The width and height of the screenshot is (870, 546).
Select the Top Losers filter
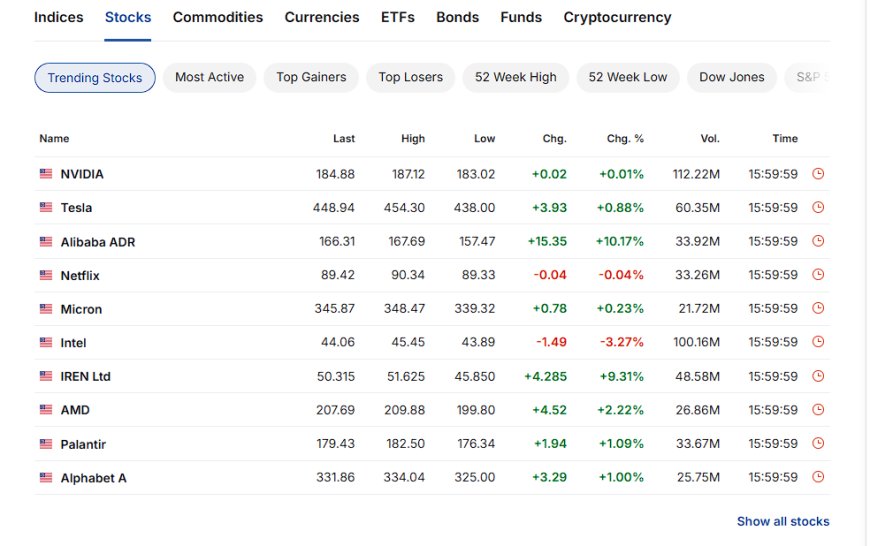tap(411, 77)
